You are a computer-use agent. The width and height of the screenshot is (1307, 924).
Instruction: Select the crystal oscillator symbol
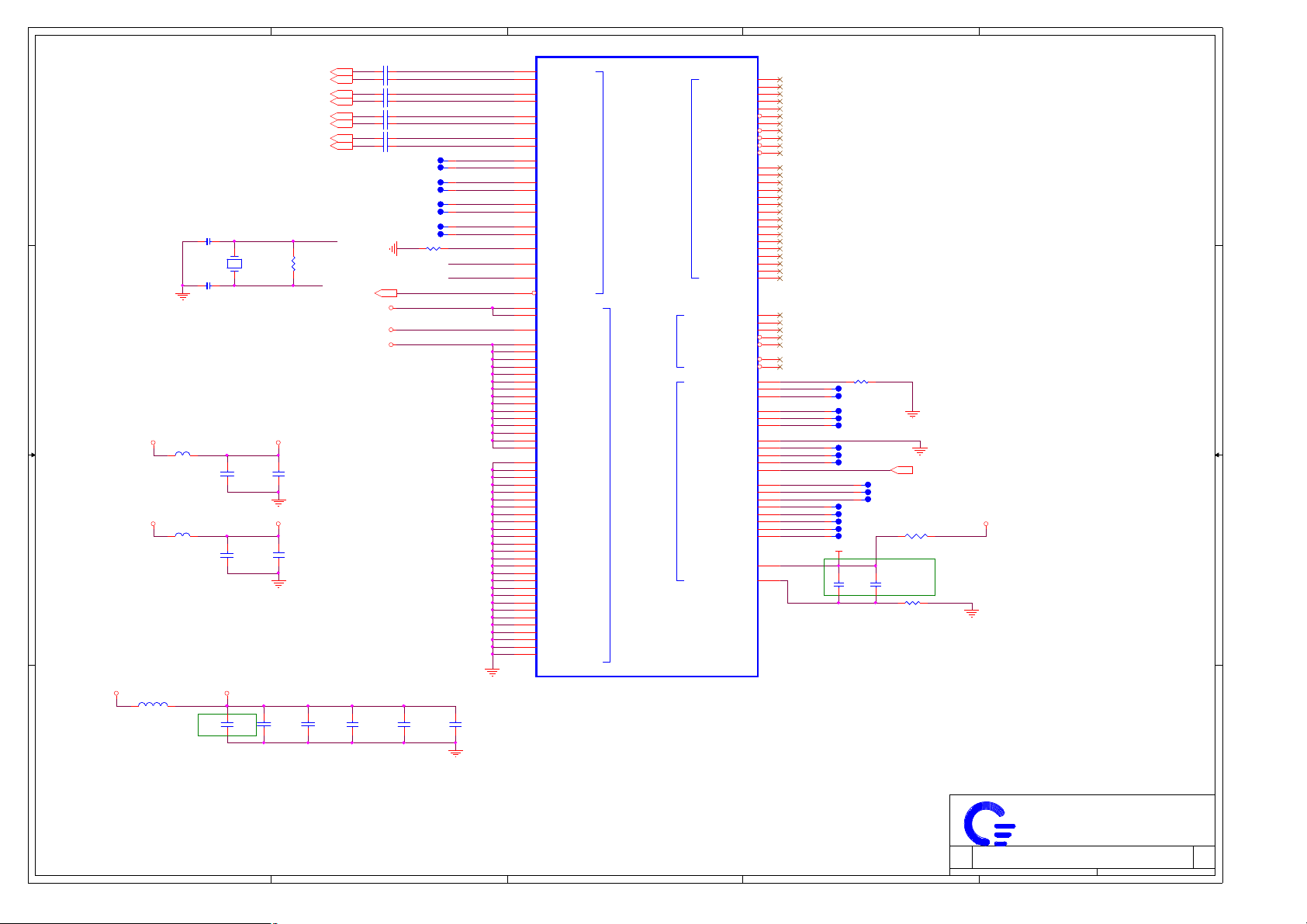[234, 264]
